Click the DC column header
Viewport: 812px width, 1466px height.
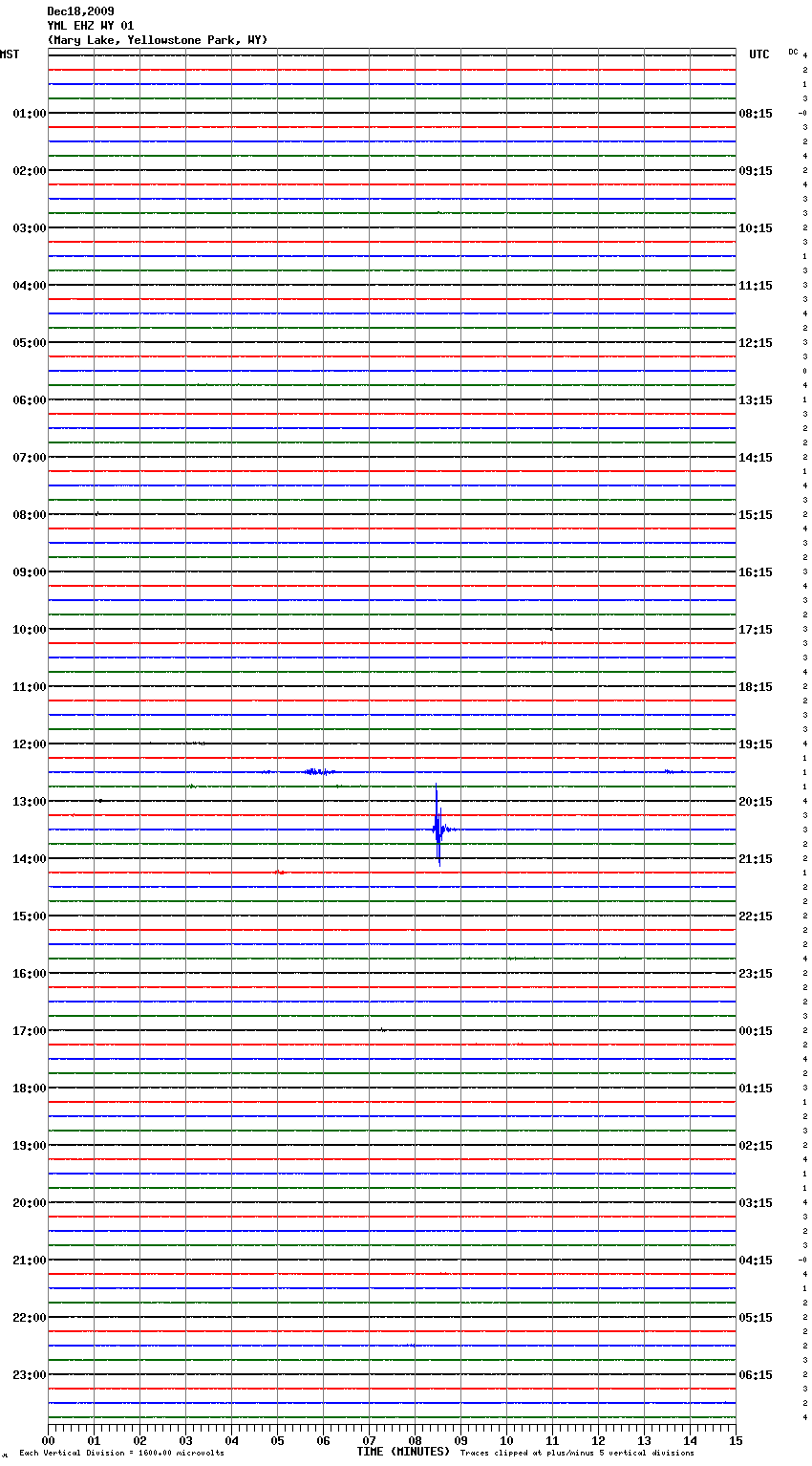coord(793,52)
